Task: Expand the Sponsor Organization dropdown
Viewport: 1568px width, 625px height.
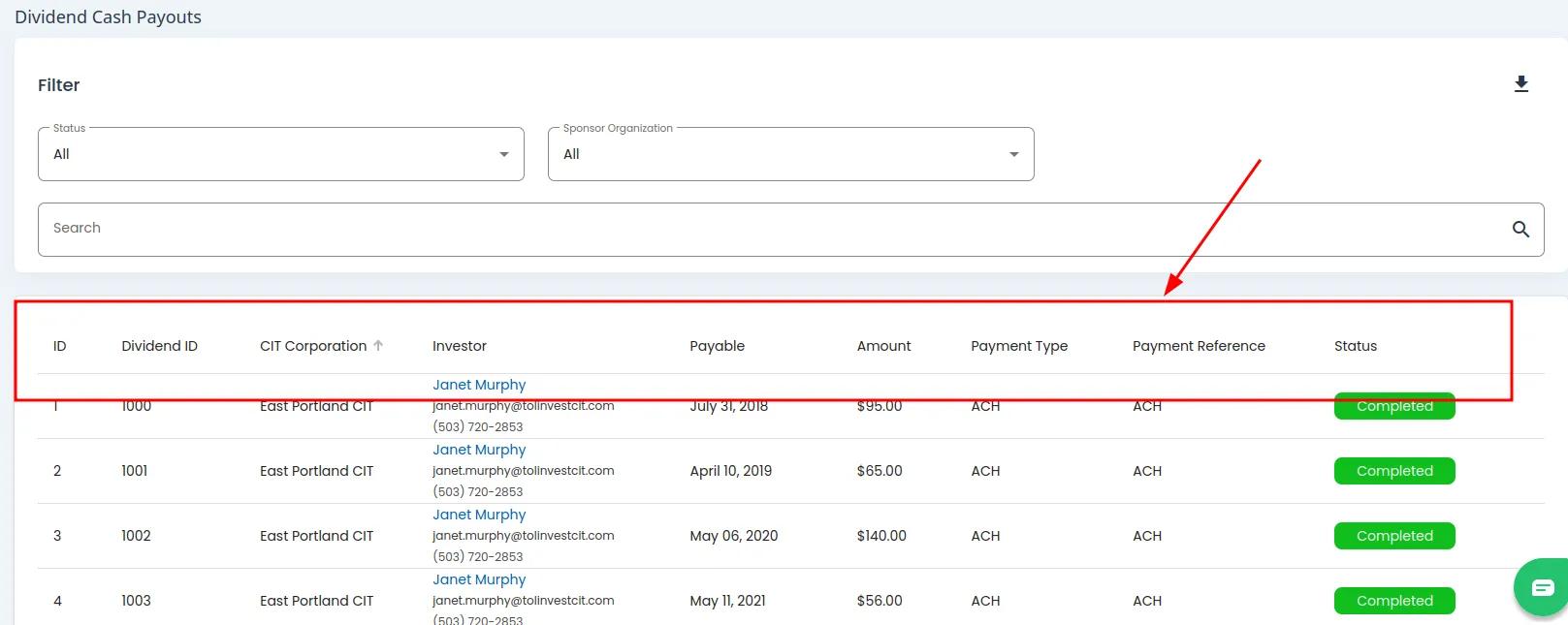Action: tap(790, 154)
